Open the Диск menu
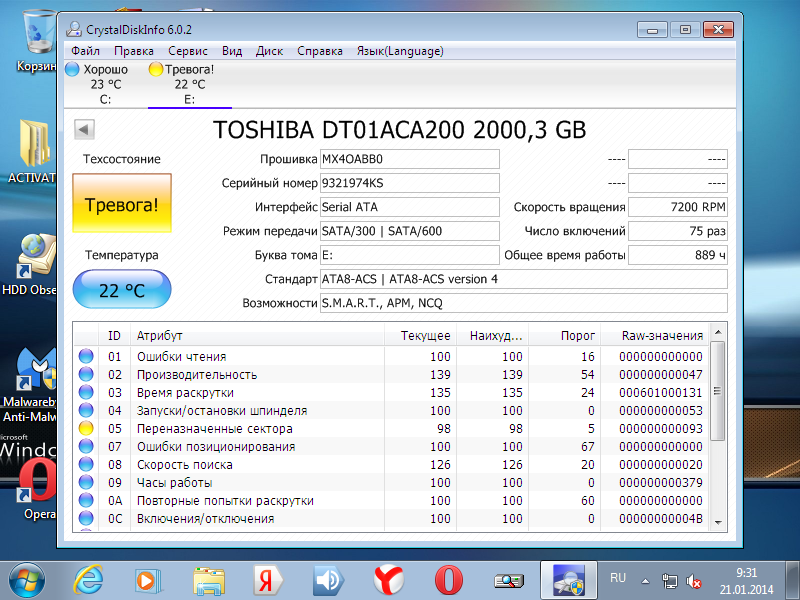Image resolution: width=800 pixels, height=600 pixels. tap(269, 51)
